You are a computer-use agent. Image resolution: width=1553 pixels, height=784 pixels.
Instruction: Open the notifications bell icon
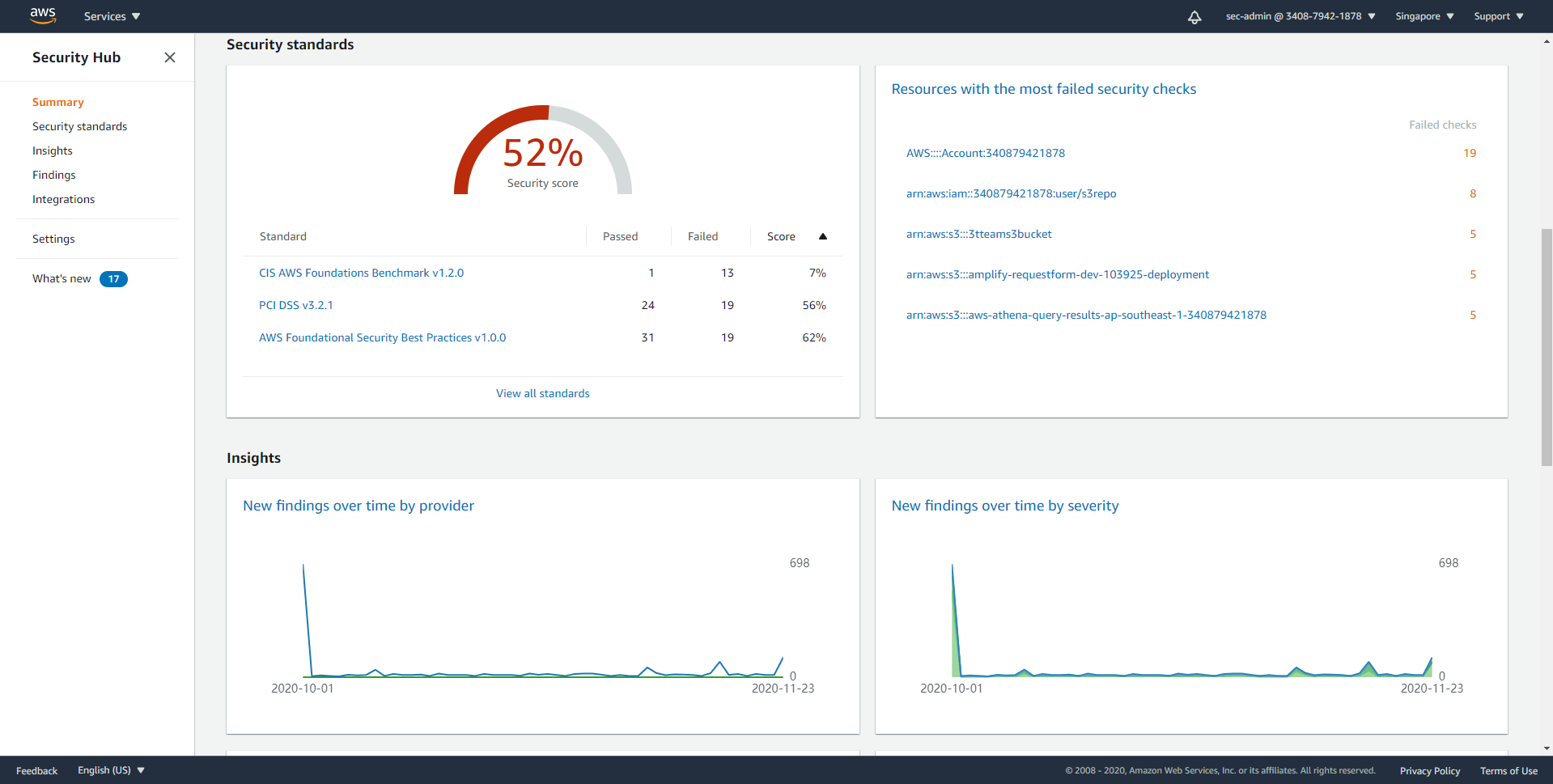[x=1194, y=16]
